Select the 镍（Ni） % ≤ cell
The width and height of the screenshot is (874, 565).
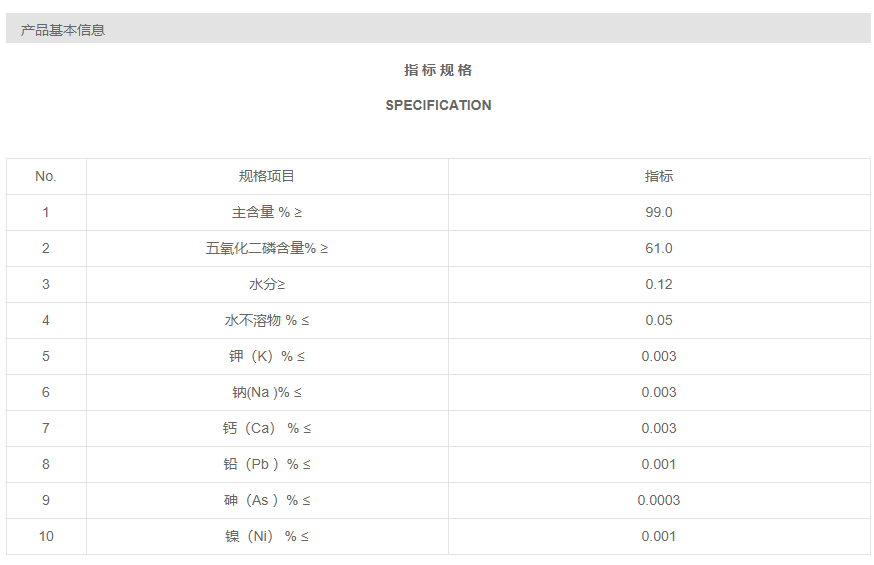click(267, 536)
